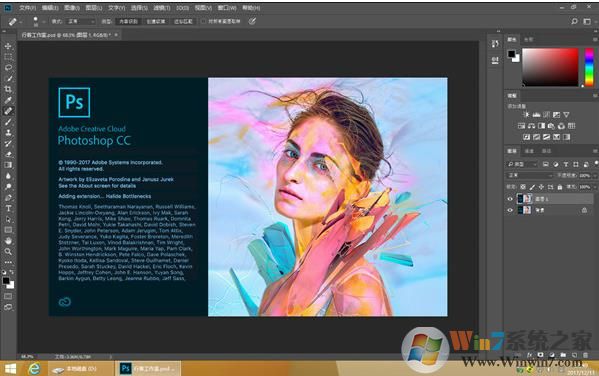Image resolution: width=599 pixels, height=376 pixels.
Task: Open the Properties panel icon below History
Action: (495, 60)
